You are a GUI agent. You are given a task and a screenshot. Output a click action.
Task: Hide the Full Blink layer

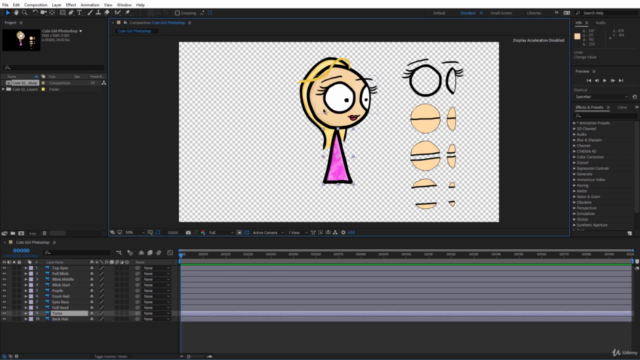pos(4,274)
